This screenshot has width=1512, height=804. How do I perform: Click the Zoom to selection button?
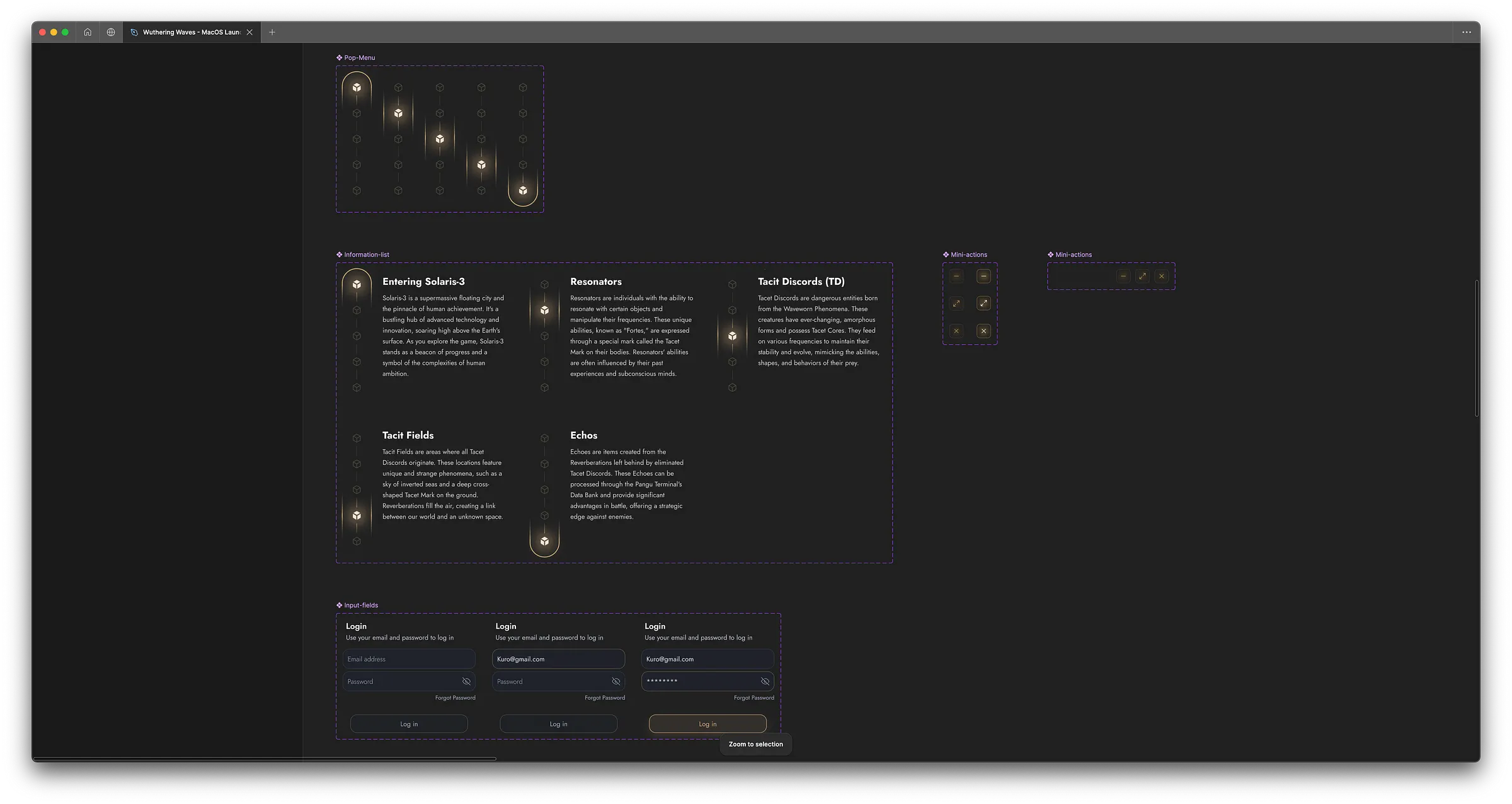(x=755, y=744)
